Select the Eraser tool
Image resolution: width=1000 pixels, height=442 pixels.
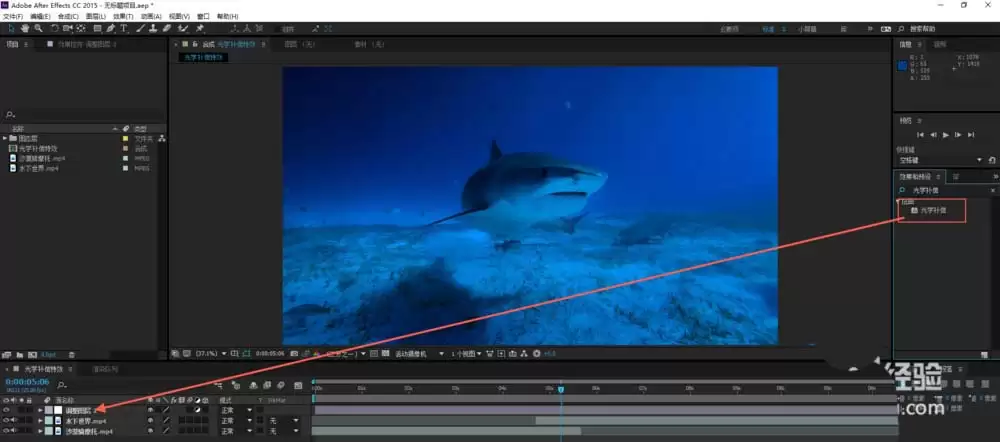(167, 28)
